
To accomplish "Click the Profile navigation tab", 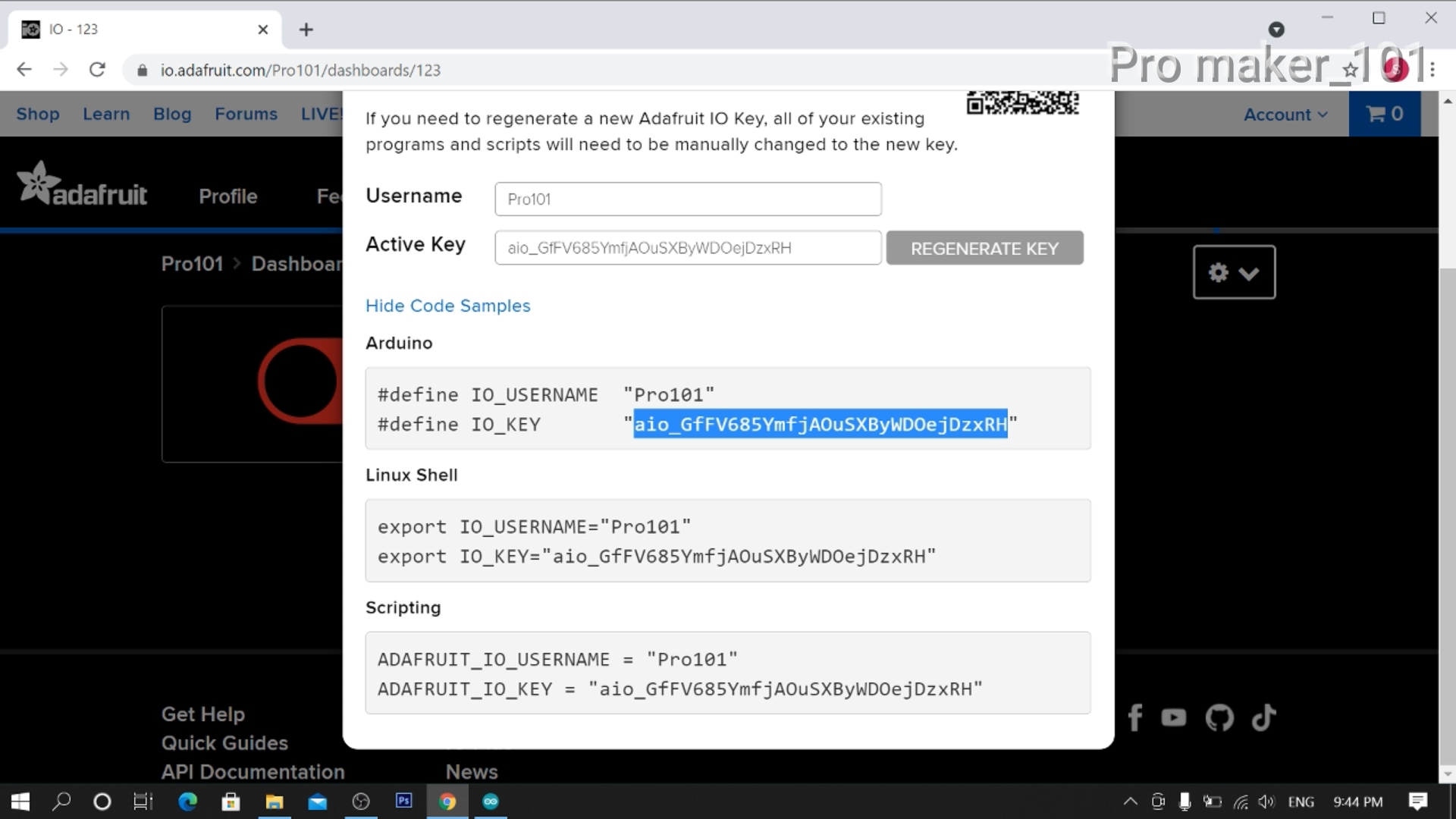I will (x=227, y=196).
